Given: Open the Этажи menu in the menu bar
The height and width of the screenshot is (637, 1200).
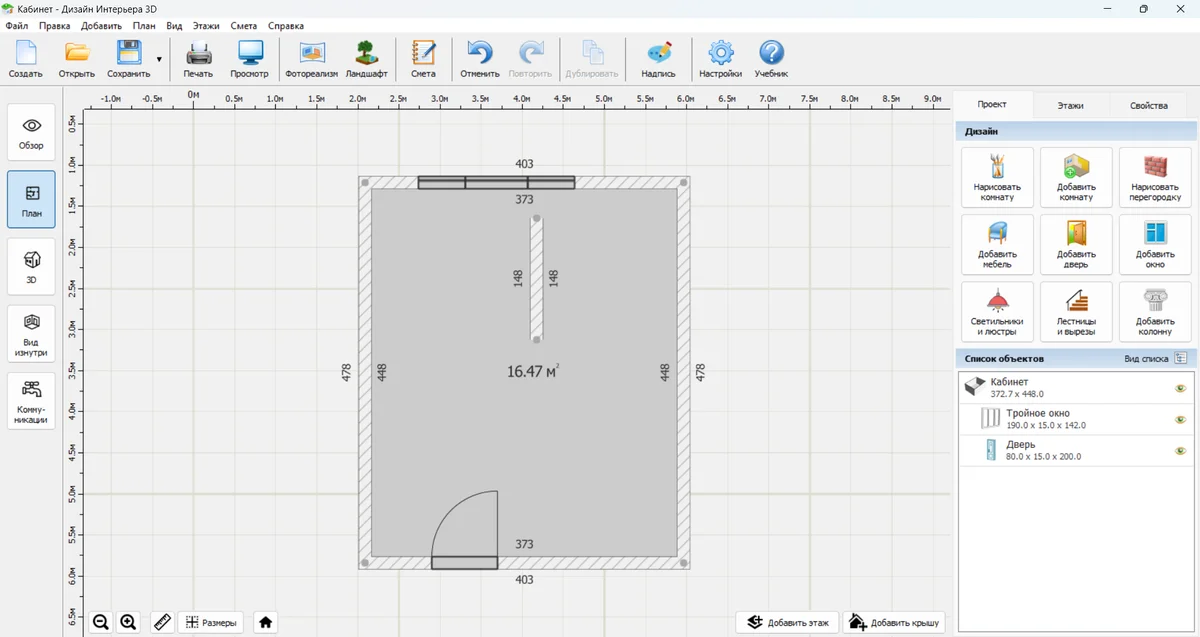Looking at the screenshot, I should coord(205,26).
